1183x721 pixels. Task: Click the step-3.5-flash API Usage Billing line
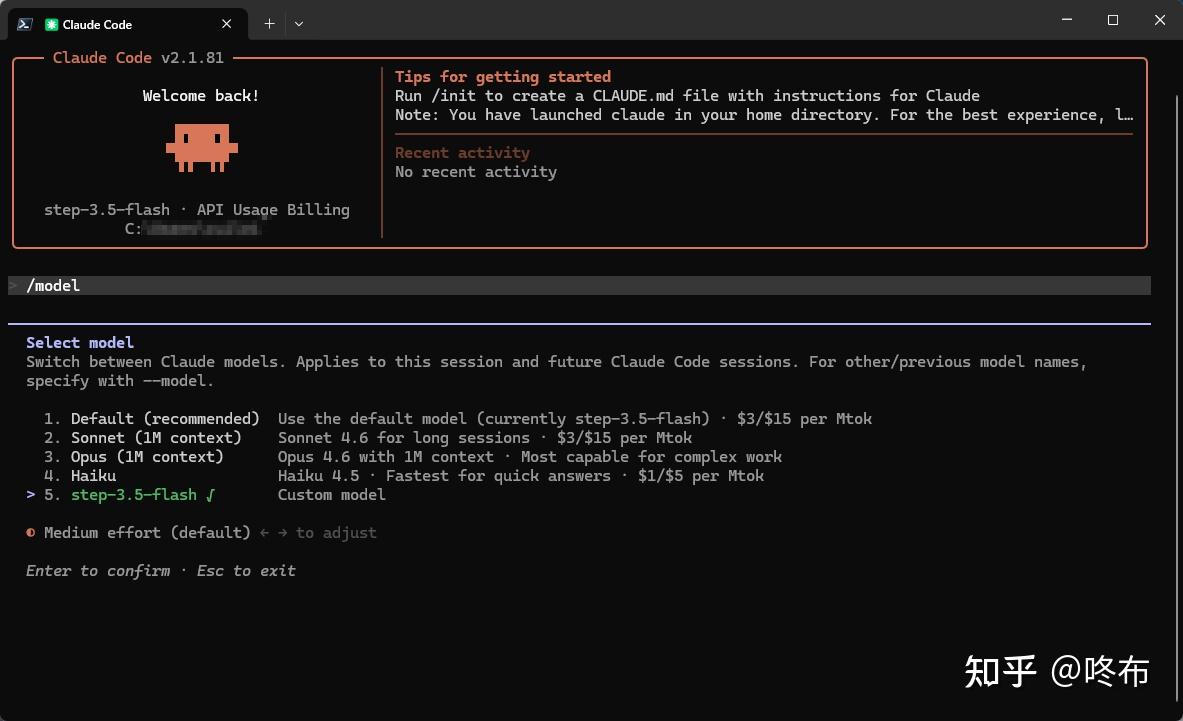(x=197, y=210)
